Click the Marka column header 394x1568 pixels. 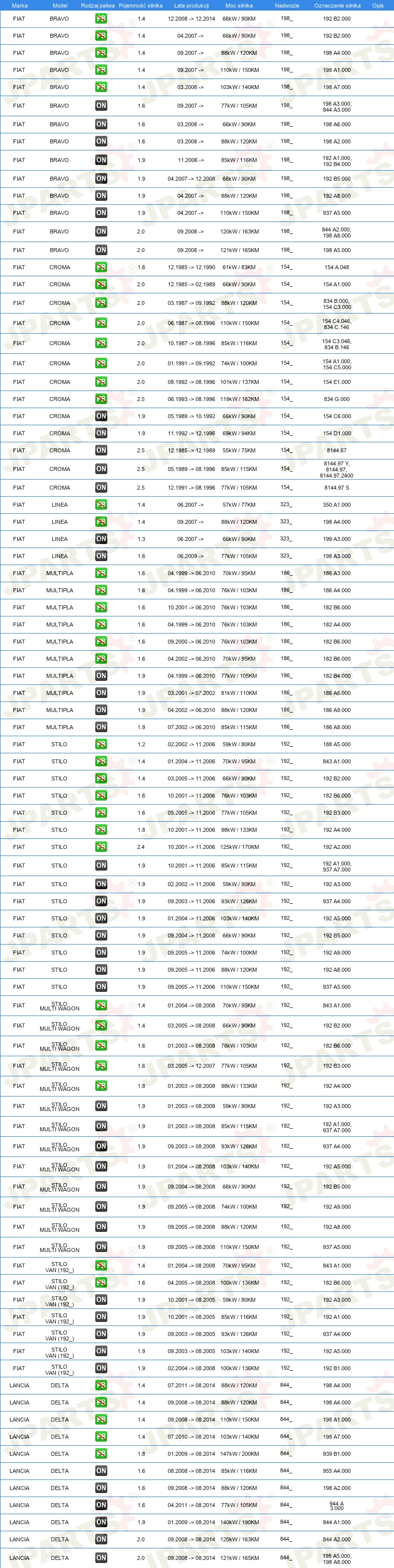(x=20, y=6)
